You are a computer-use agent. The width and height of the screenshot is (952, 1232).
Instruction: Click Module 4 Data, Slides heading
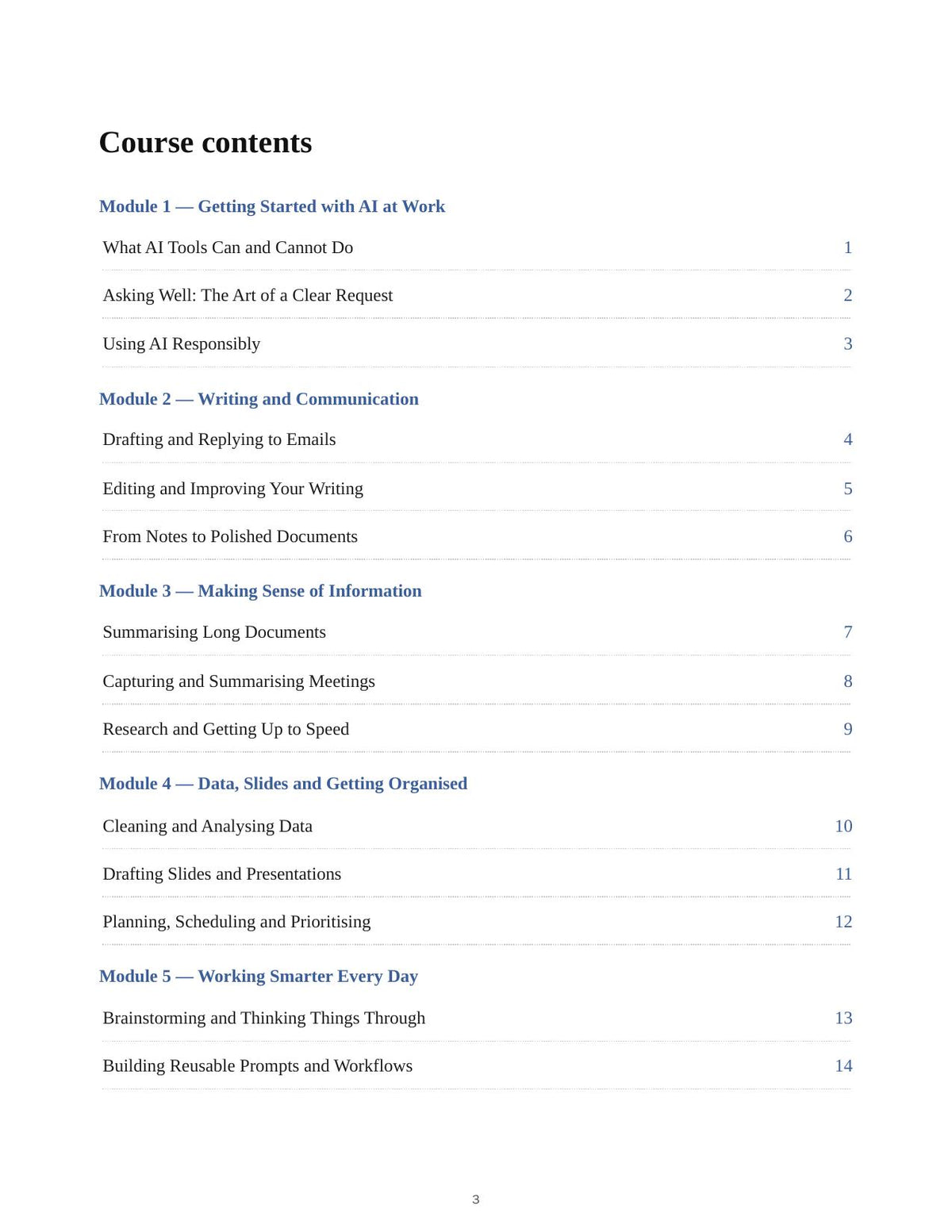(x=283, y=784)
